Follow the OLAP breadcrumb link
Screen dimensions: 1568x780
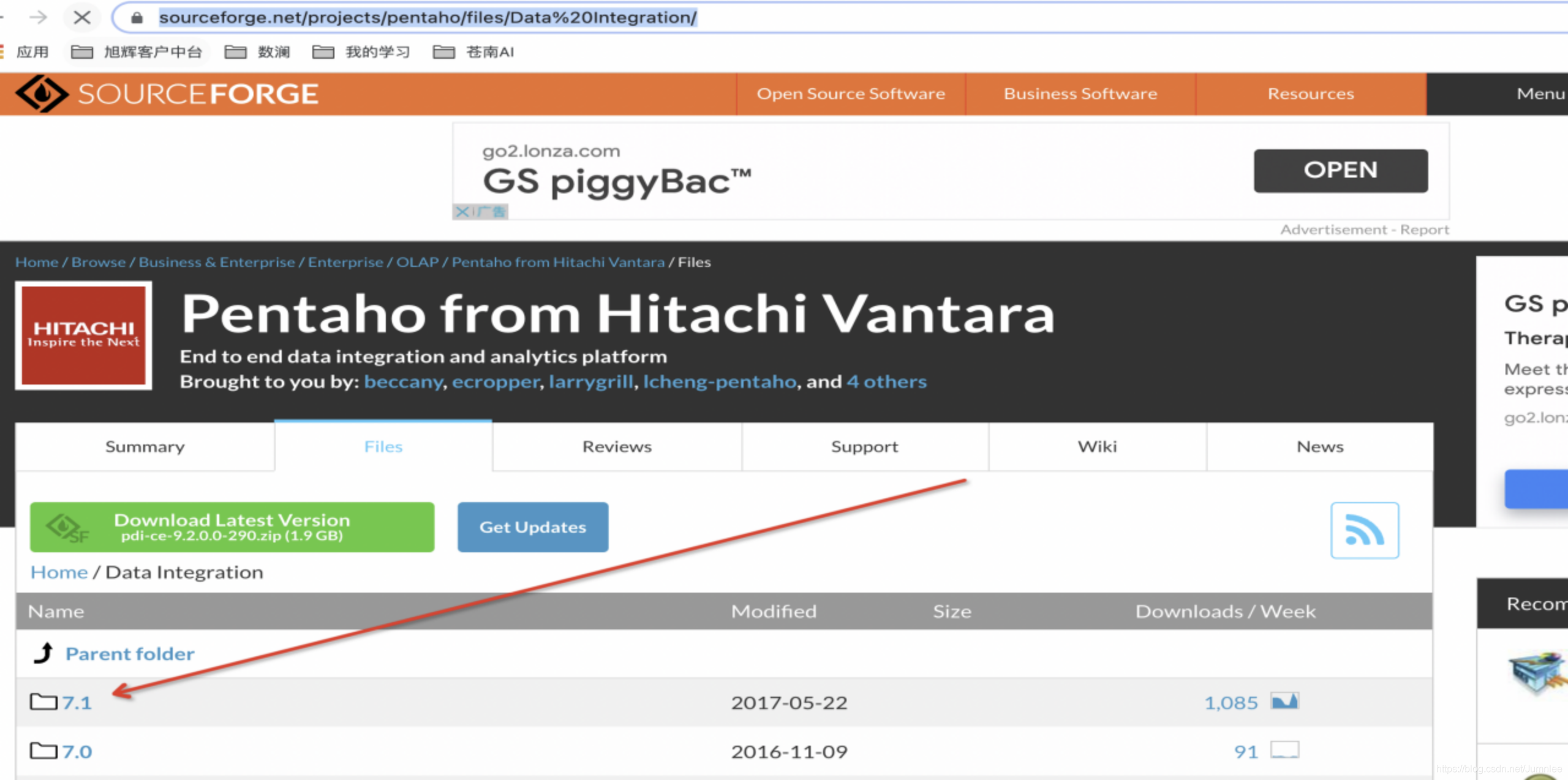(x=417, y=262)
